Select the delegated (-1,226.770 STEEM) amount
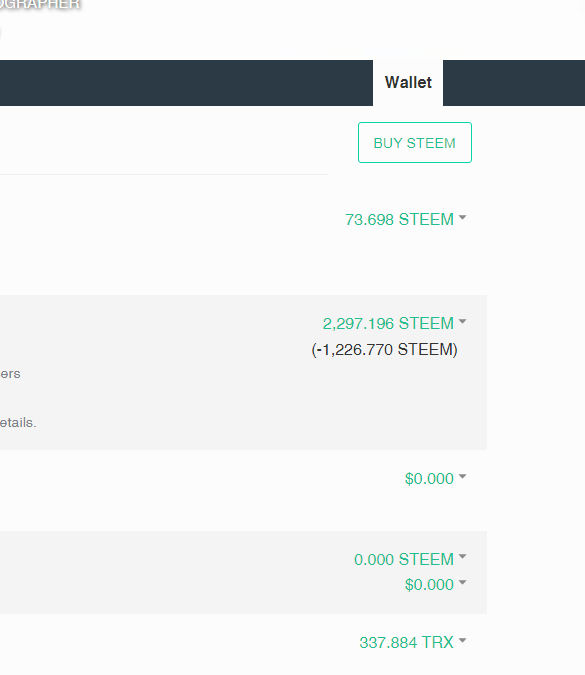Image resolution: width=585 pixels, height=675 pixels. point(384,350)
